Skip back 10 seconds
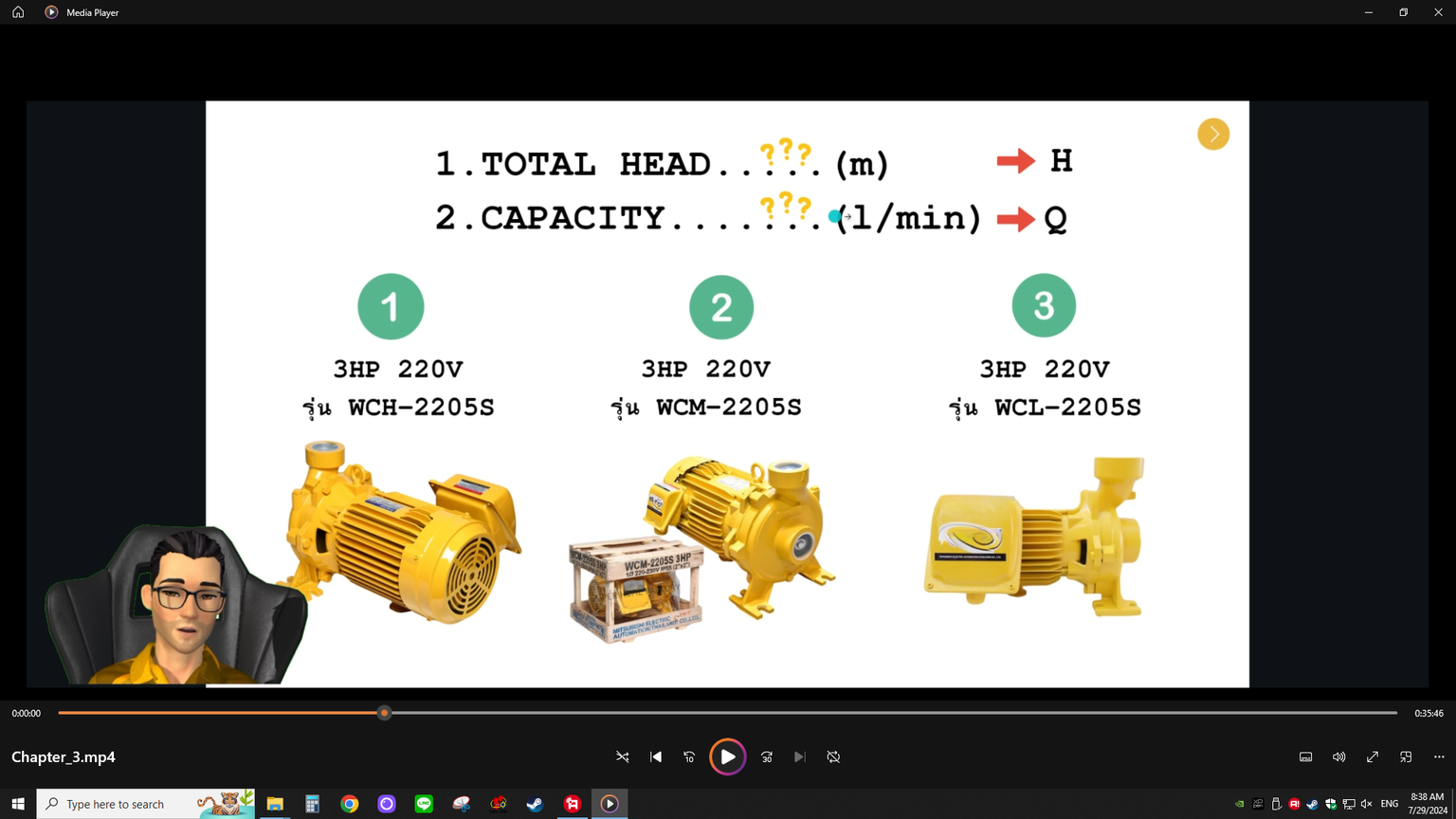The width and height of the screenshot is (1456, 819). click(x=689, y=757)
